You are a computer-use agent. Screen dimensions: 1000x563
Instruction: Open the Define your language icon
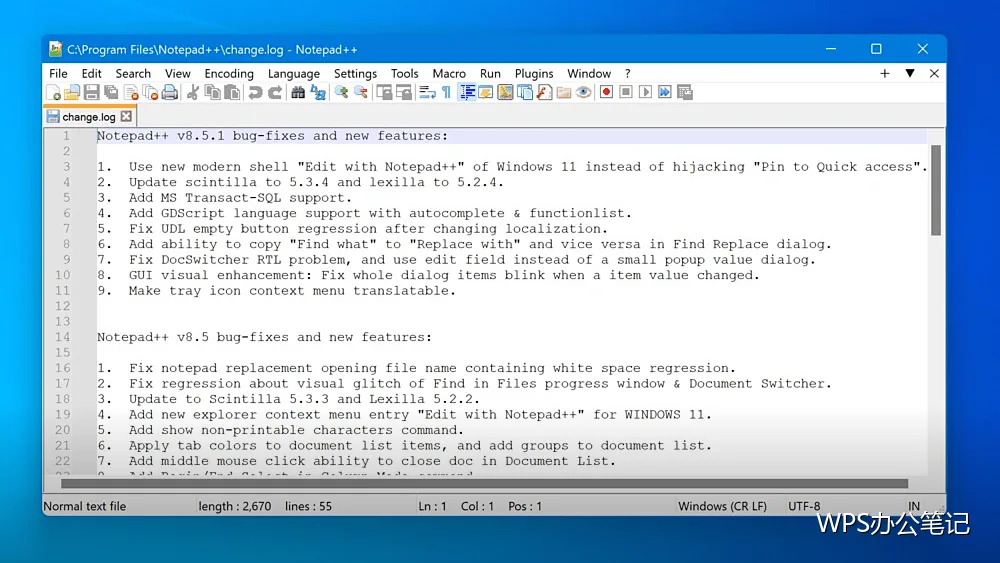(486, 92)
